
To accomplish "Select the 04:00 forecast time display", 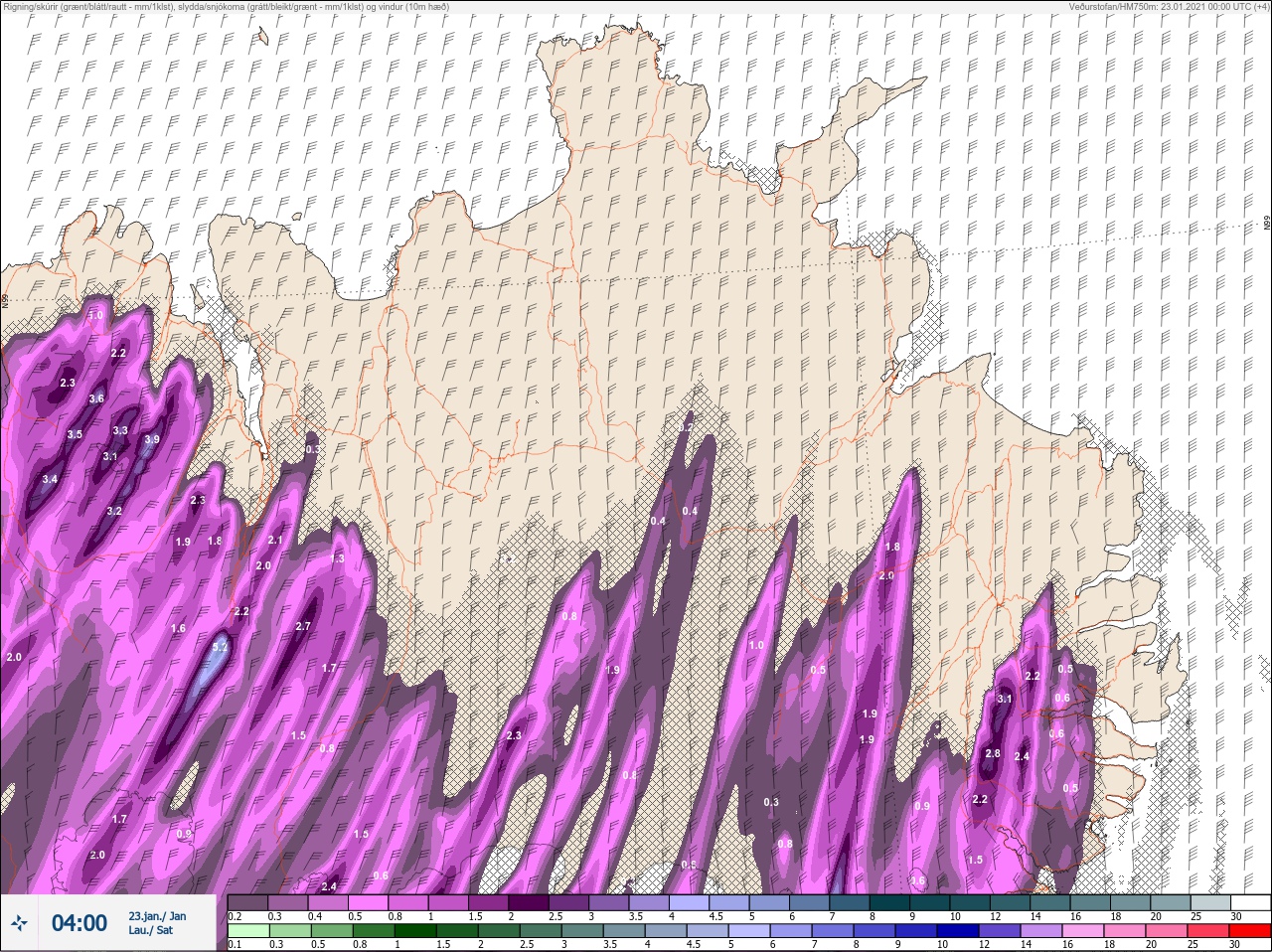I will (79, 923).
